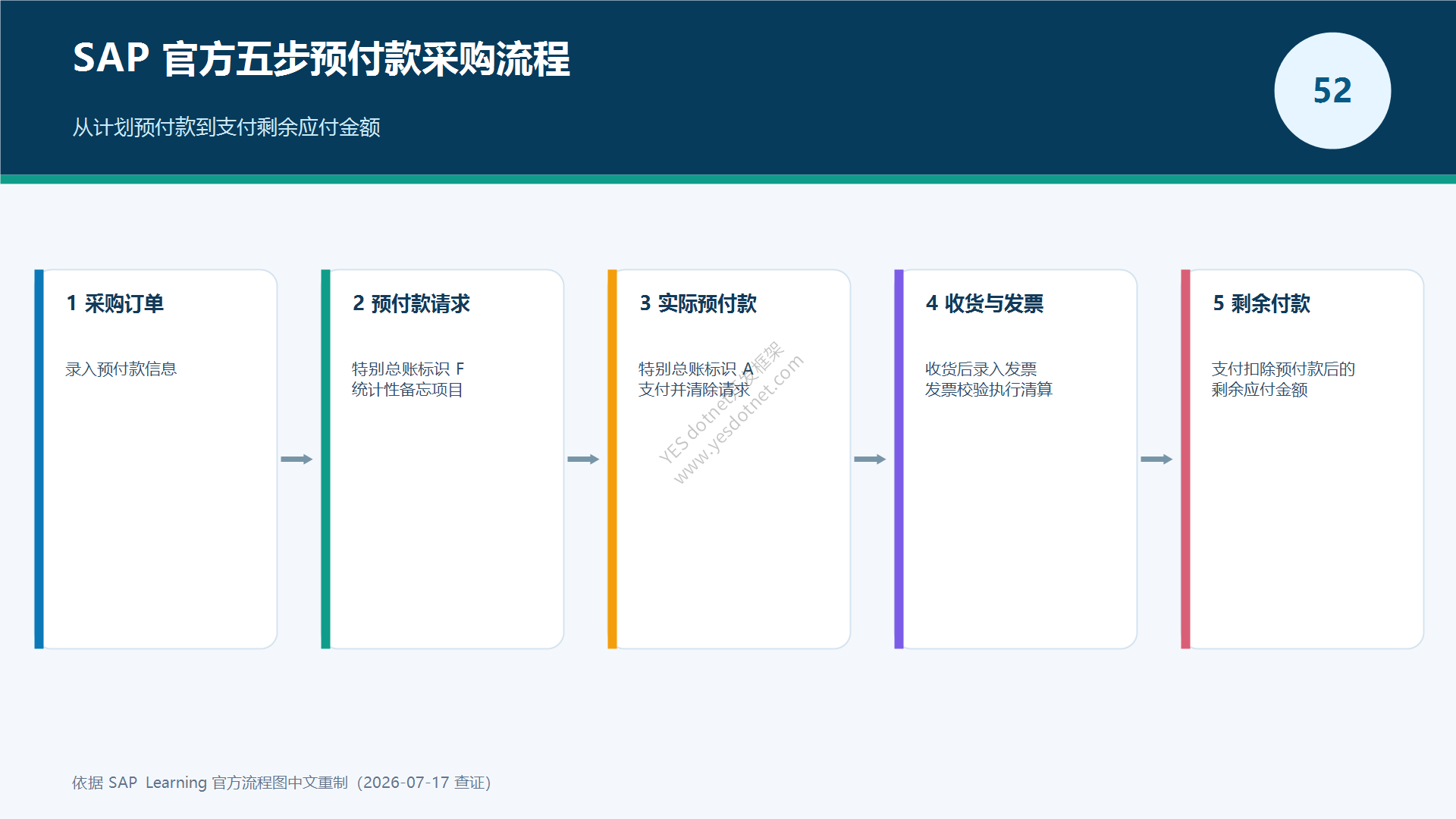Click text '支付并清除请求'
The width and height of the screenshot is (1456, 819).
(694, 390)
